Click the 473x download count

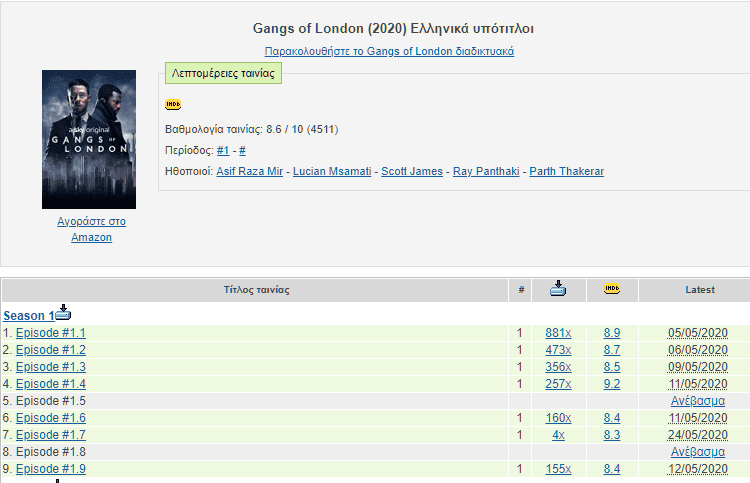pyautogui.click(x=558, y=350)
